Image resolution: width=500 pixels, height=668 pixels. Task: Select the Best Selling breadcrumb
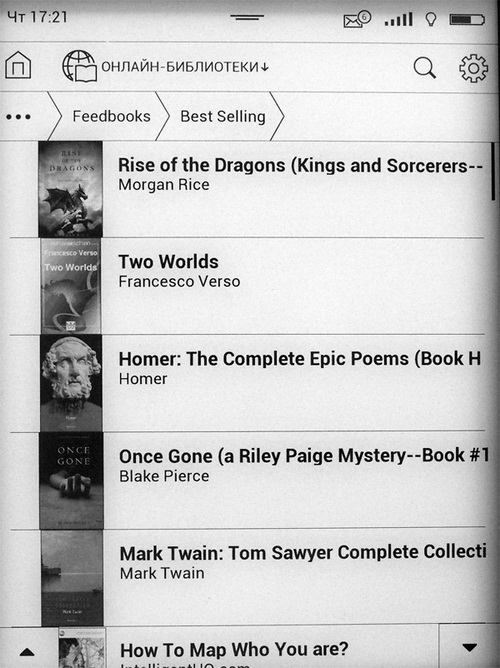click(223, 116)
